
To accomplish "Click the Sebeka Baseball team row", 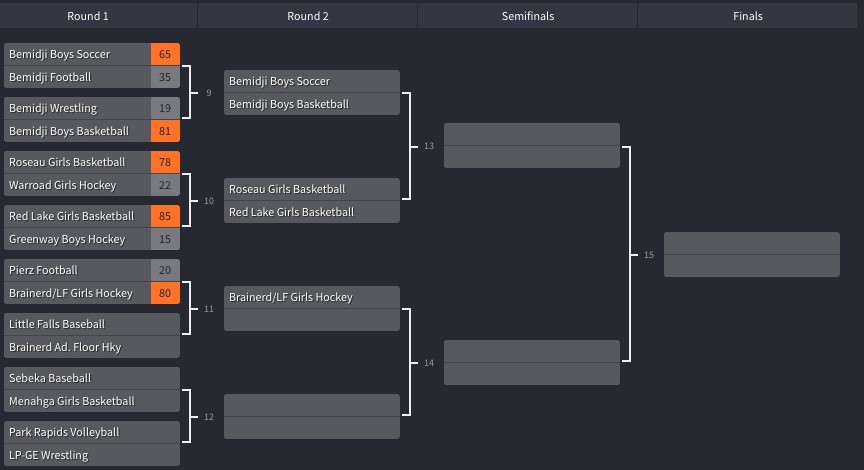I will 91,378.
